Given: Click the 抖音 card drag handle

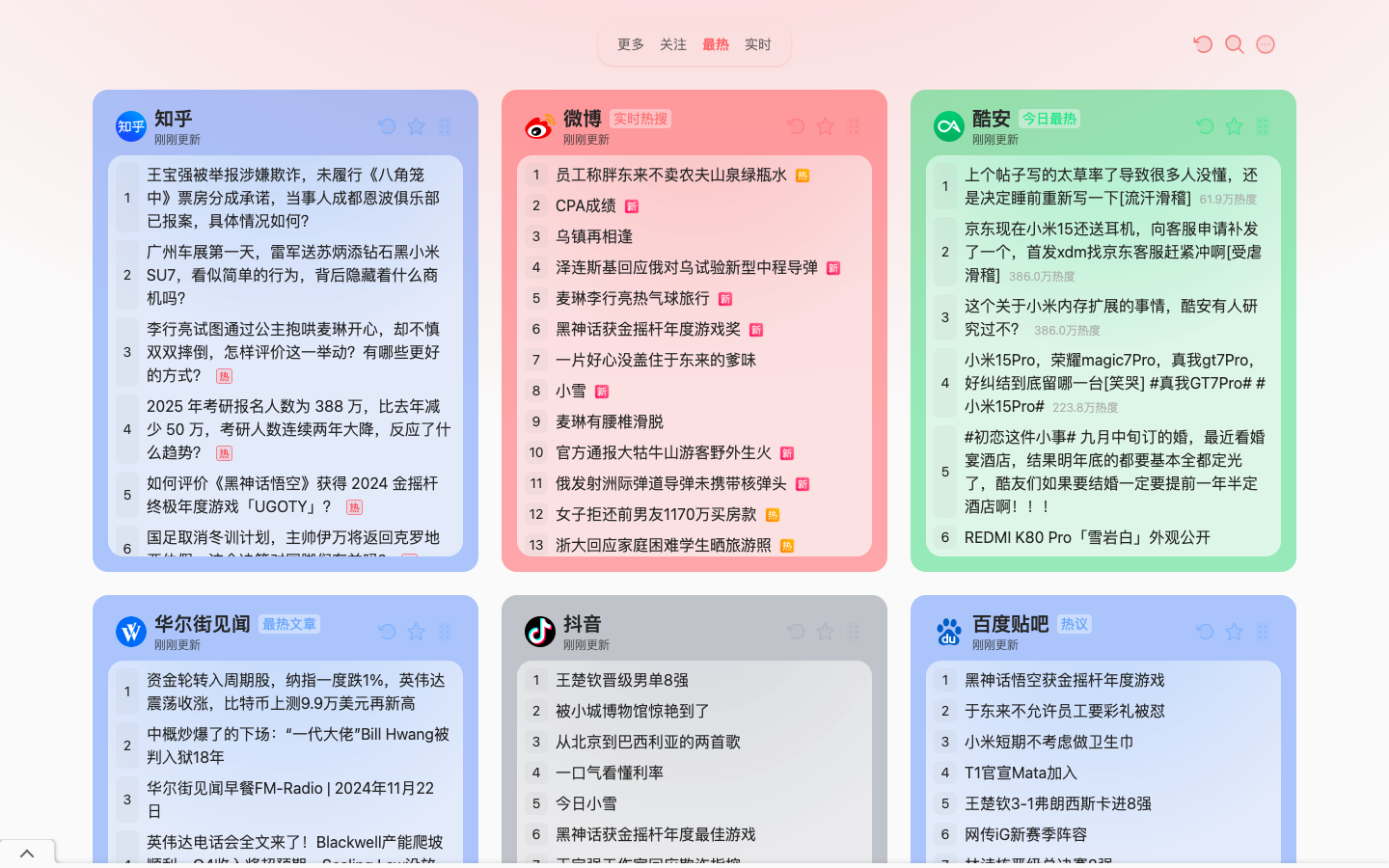Looking at the screenshot, I should tap(854, 632).
